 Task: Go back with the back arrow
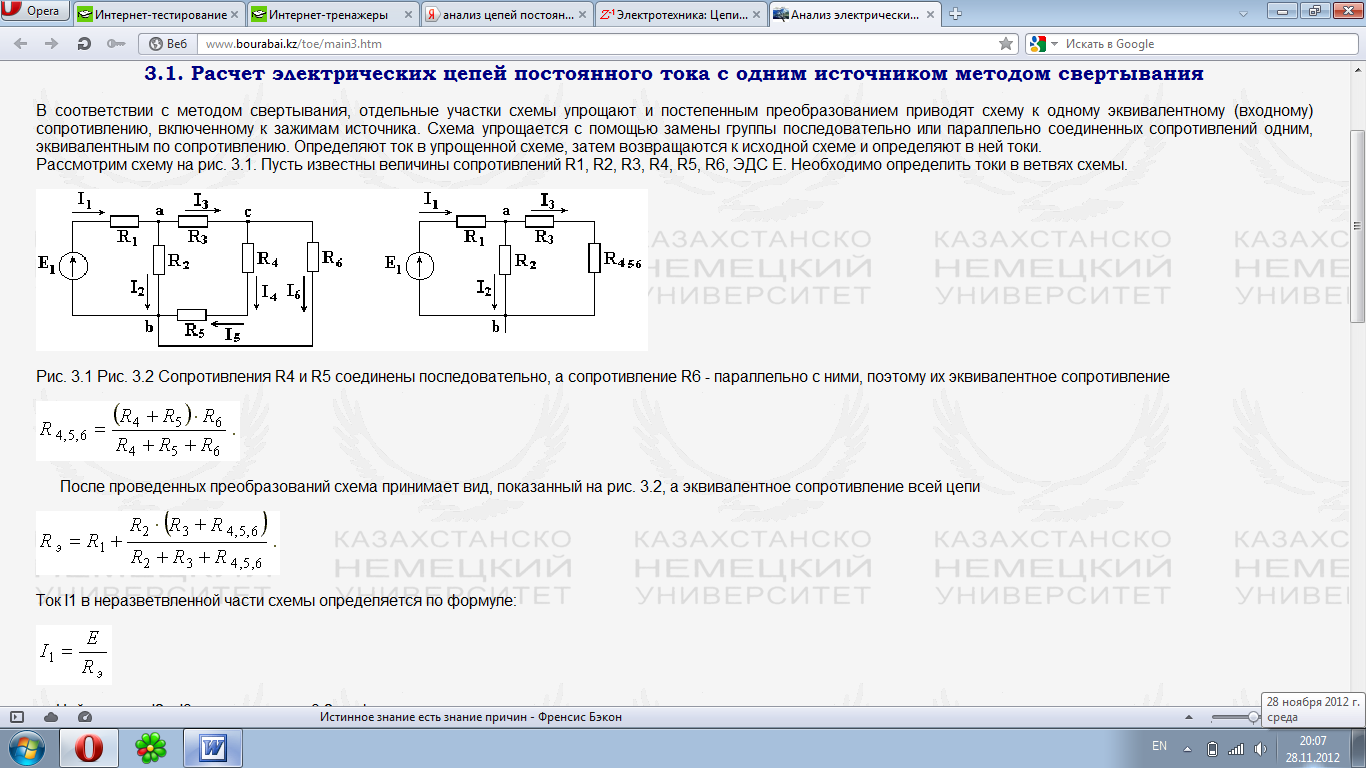pos(21,44)
